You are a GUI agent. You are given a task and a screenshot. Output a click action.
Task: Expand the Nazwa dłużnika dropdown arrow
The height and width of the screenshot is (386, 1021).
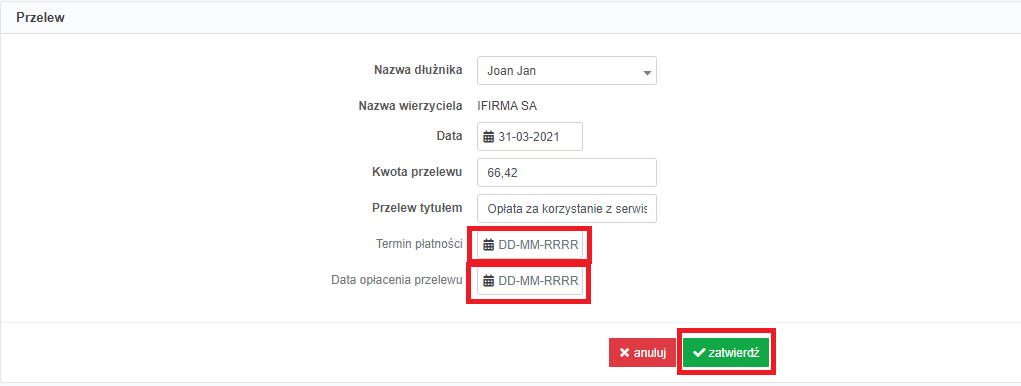point(647,73)
